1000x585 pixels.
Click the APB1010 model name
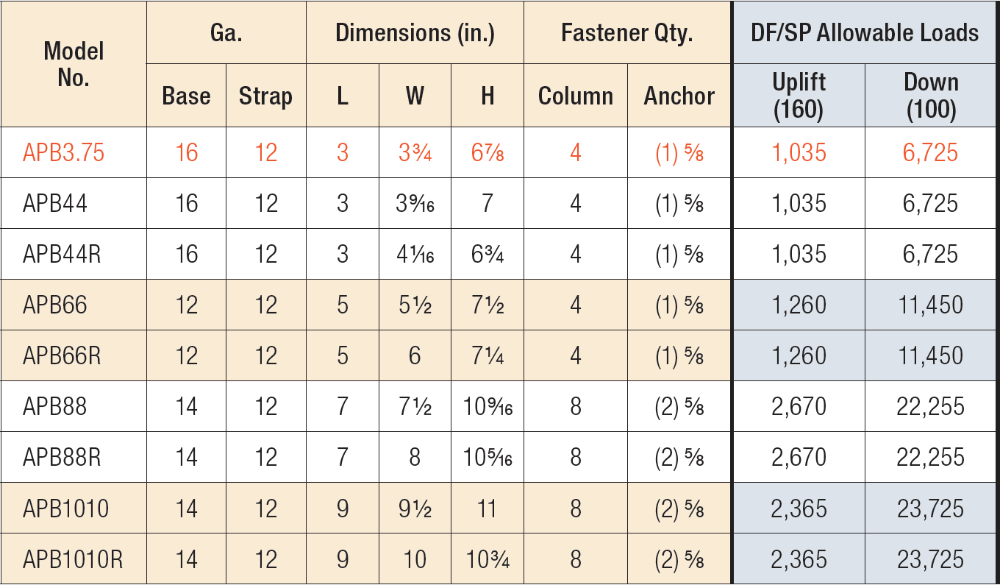coord(66,509)
